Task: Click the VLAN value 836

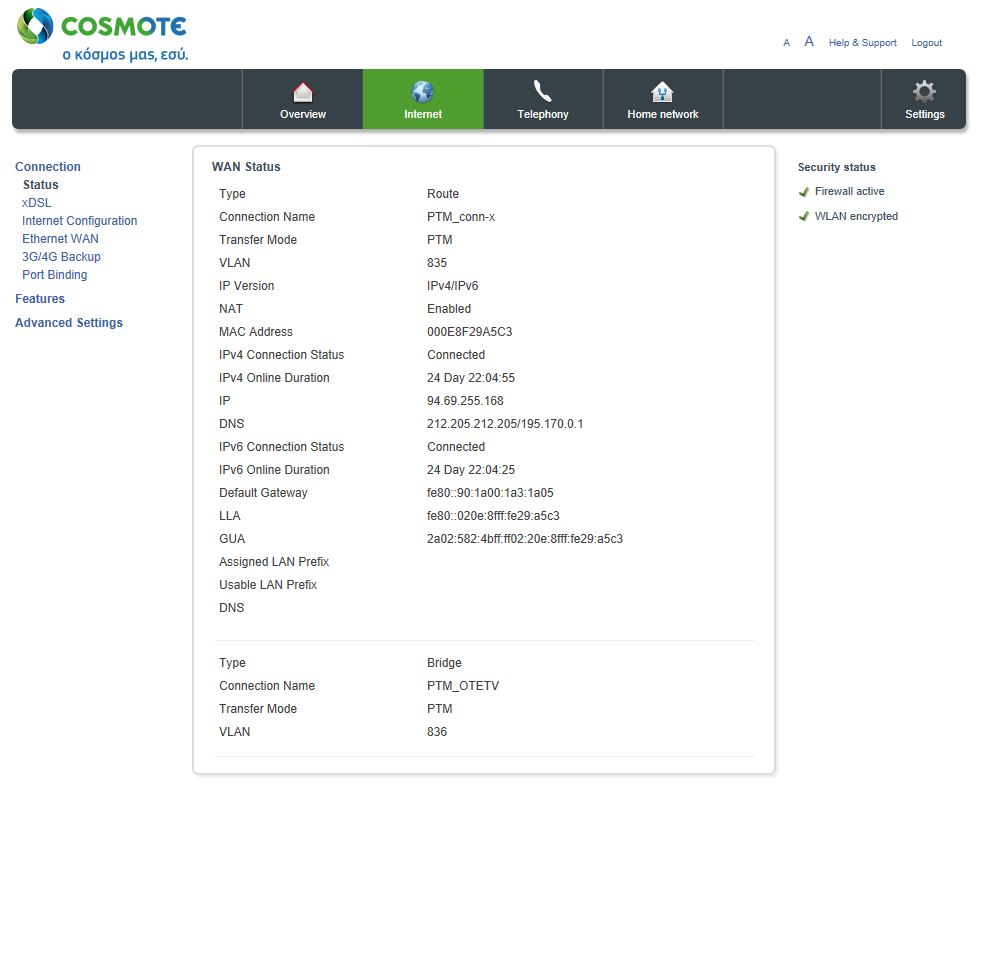Action: click(437, 732)
